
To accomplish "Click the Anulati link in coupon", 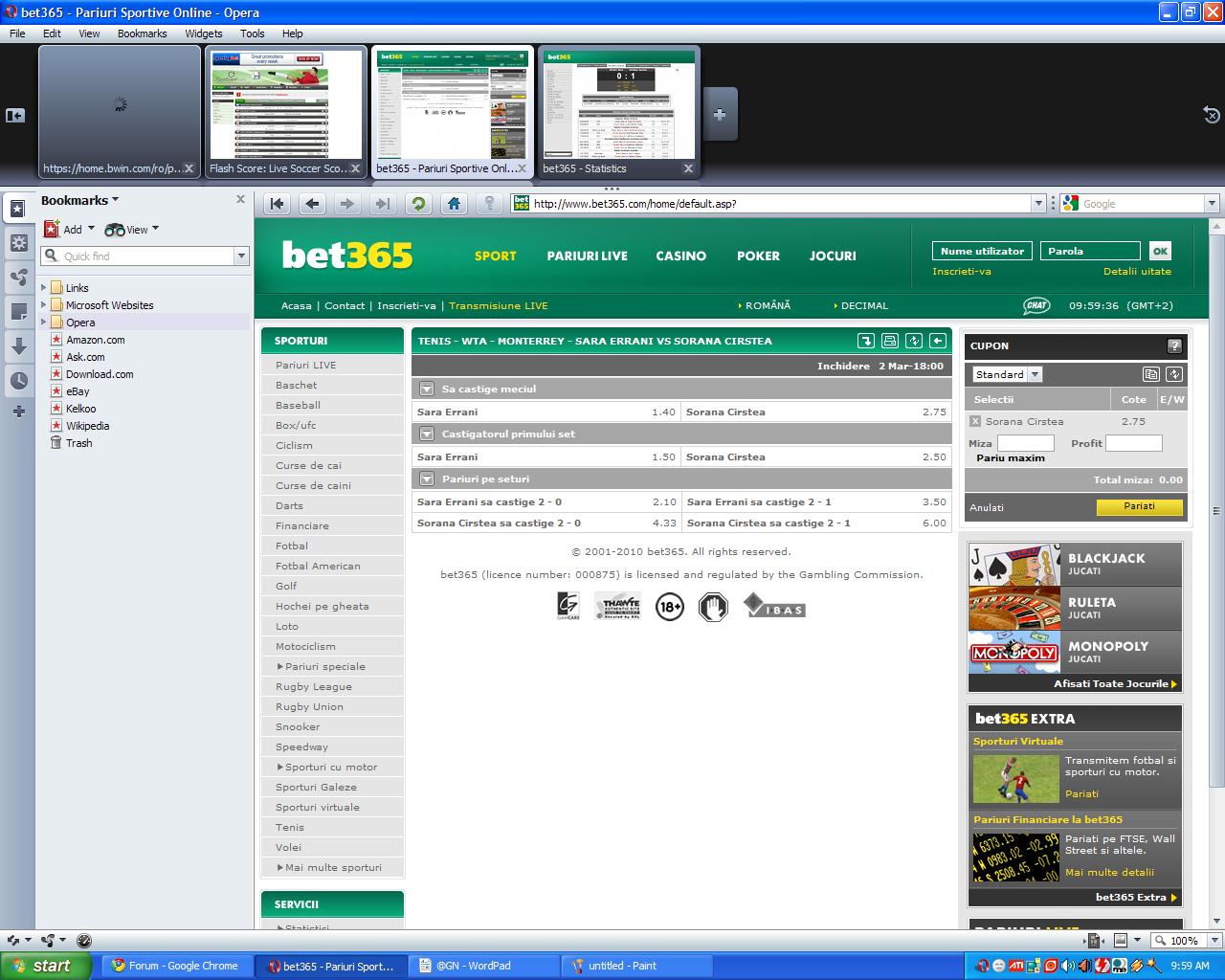I will click(987, 507).
